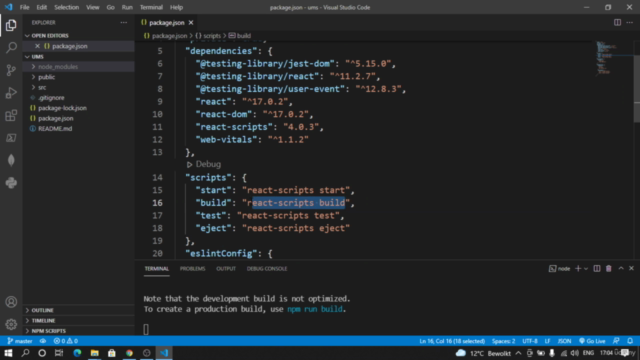Open the File menu
640x360 pixels.
[x=24, y=7]
